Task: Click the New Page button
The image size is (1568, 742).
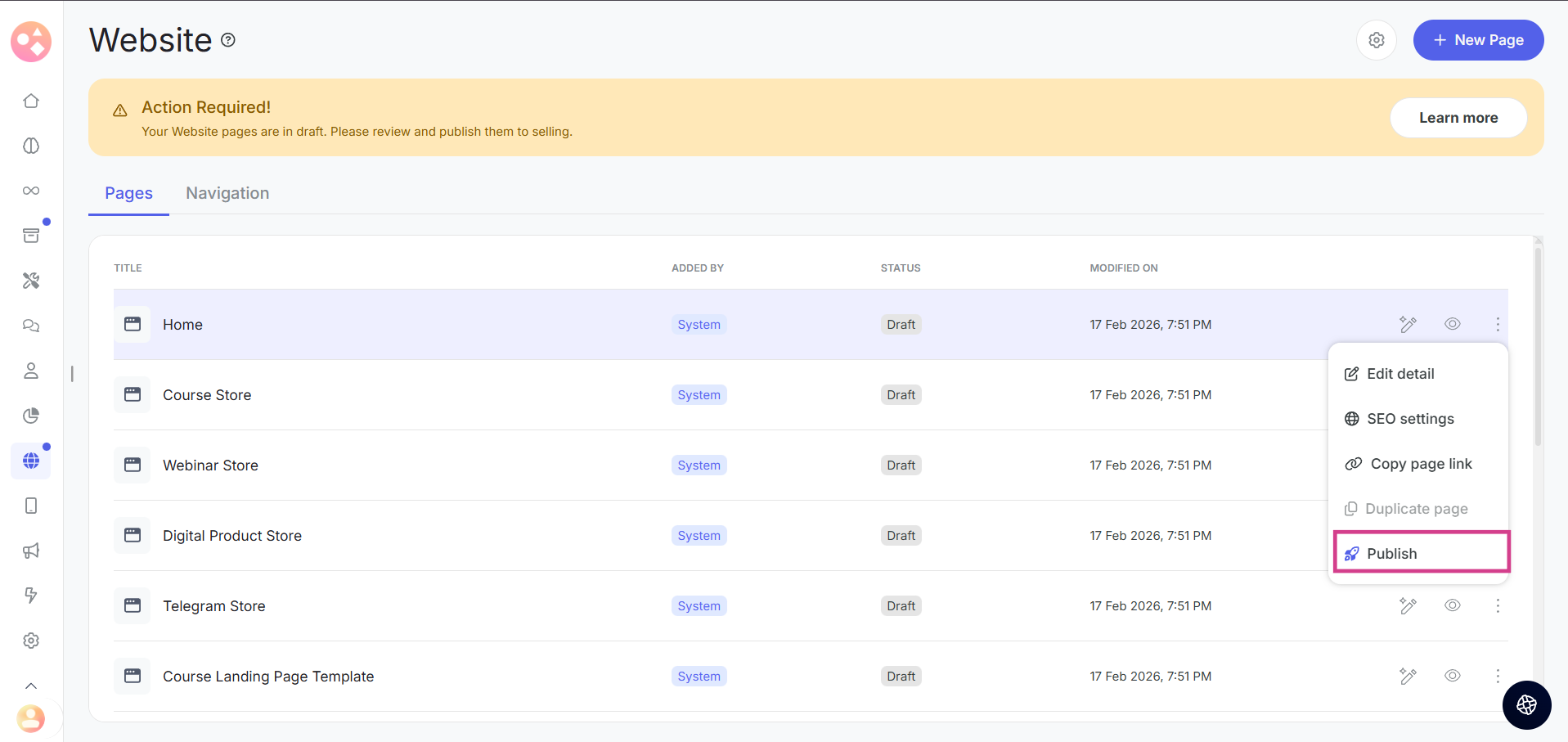Action: [x=1478, y=40]
